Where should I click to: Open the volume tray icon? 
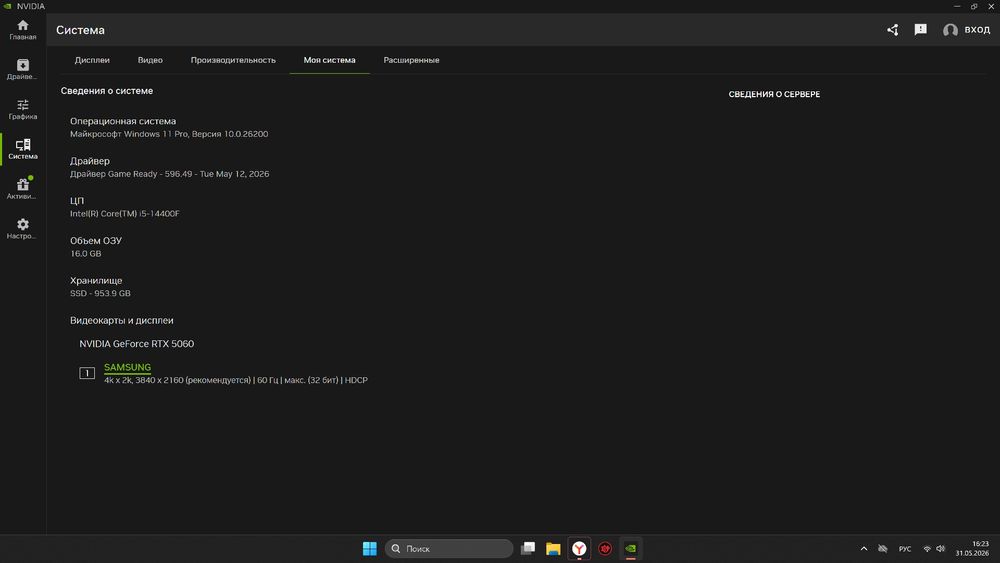(x=941, y=548)
